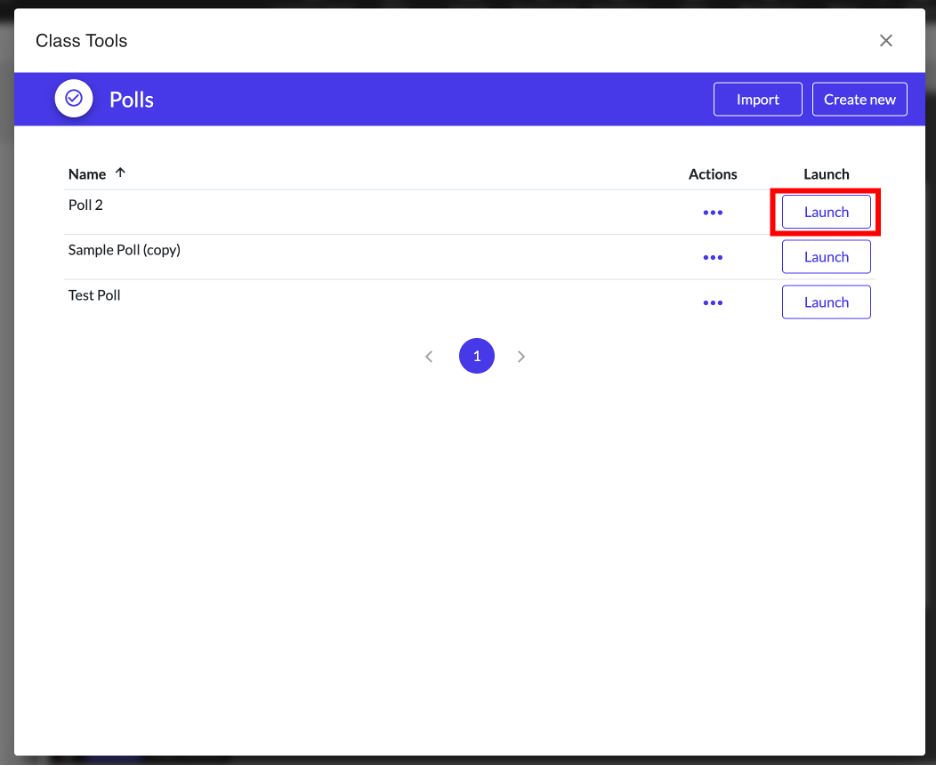Select the Poll 2 row name

(86, 205)
